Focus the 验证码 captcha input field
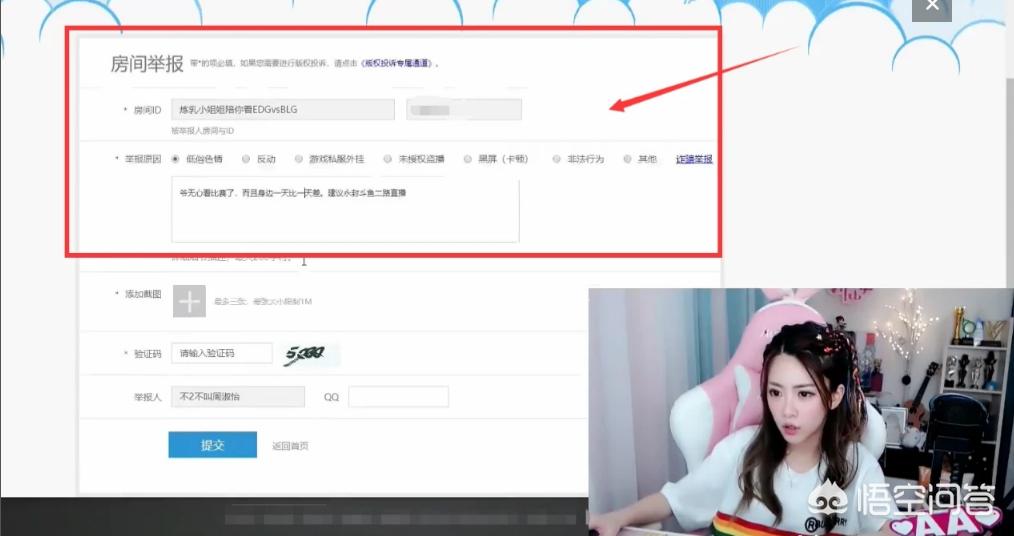Image resolution: width=1014 pixels, height=536 pixels. coord(222,353)
